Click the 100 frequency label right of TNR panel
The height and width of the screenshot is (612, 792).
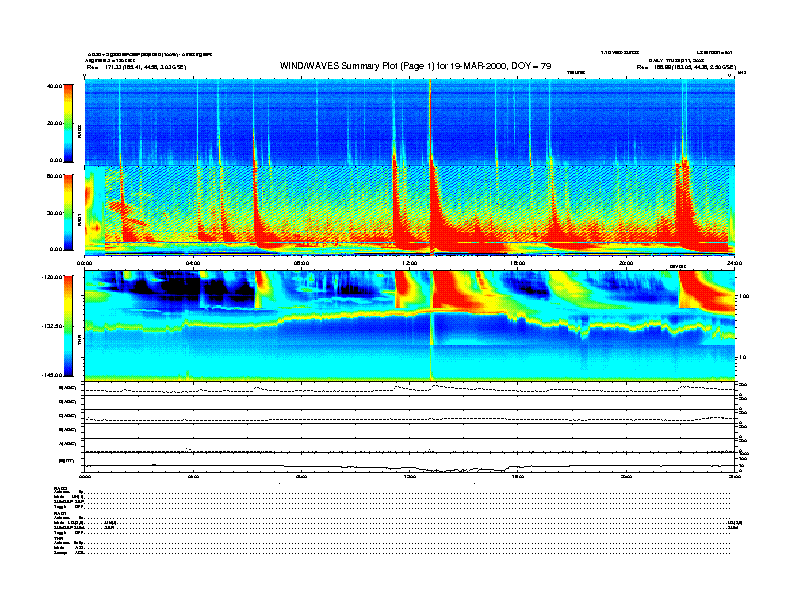click(x=743, y=296)
